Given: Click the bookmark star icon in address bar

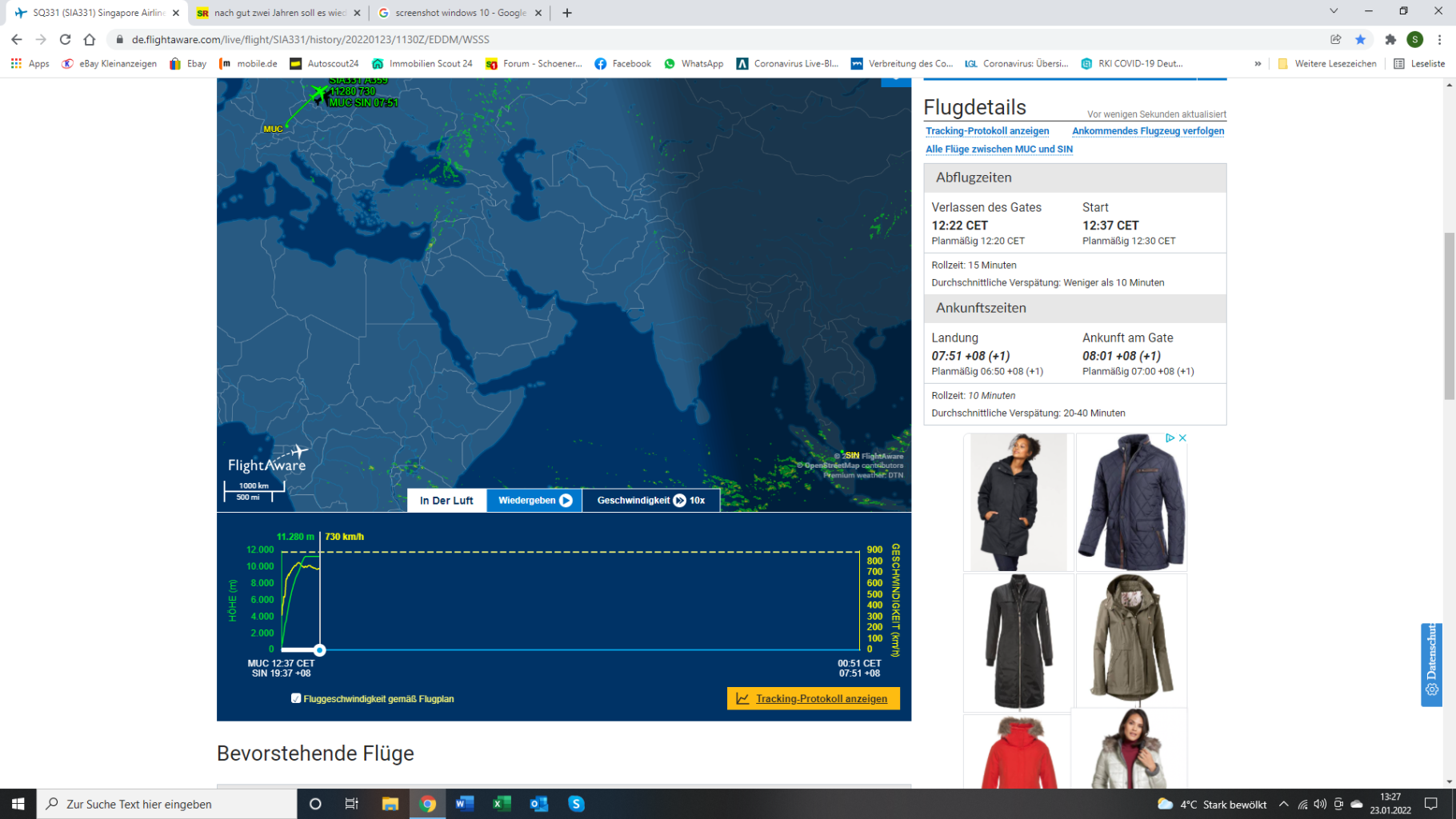Looking at the screenshot, I should pos(1360,39).
